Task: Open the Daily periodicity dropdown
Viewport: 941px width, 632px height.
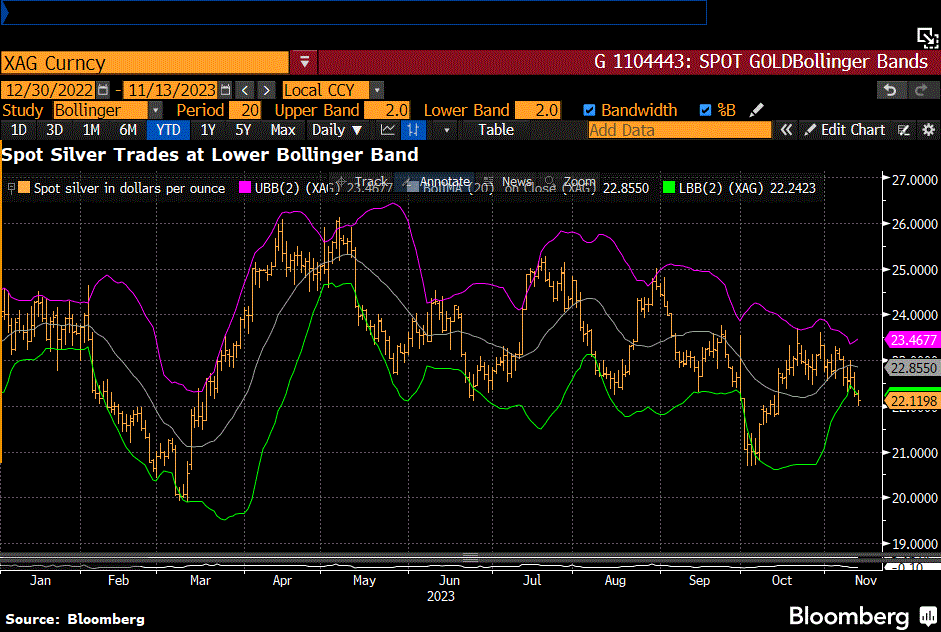Action: 337,130
